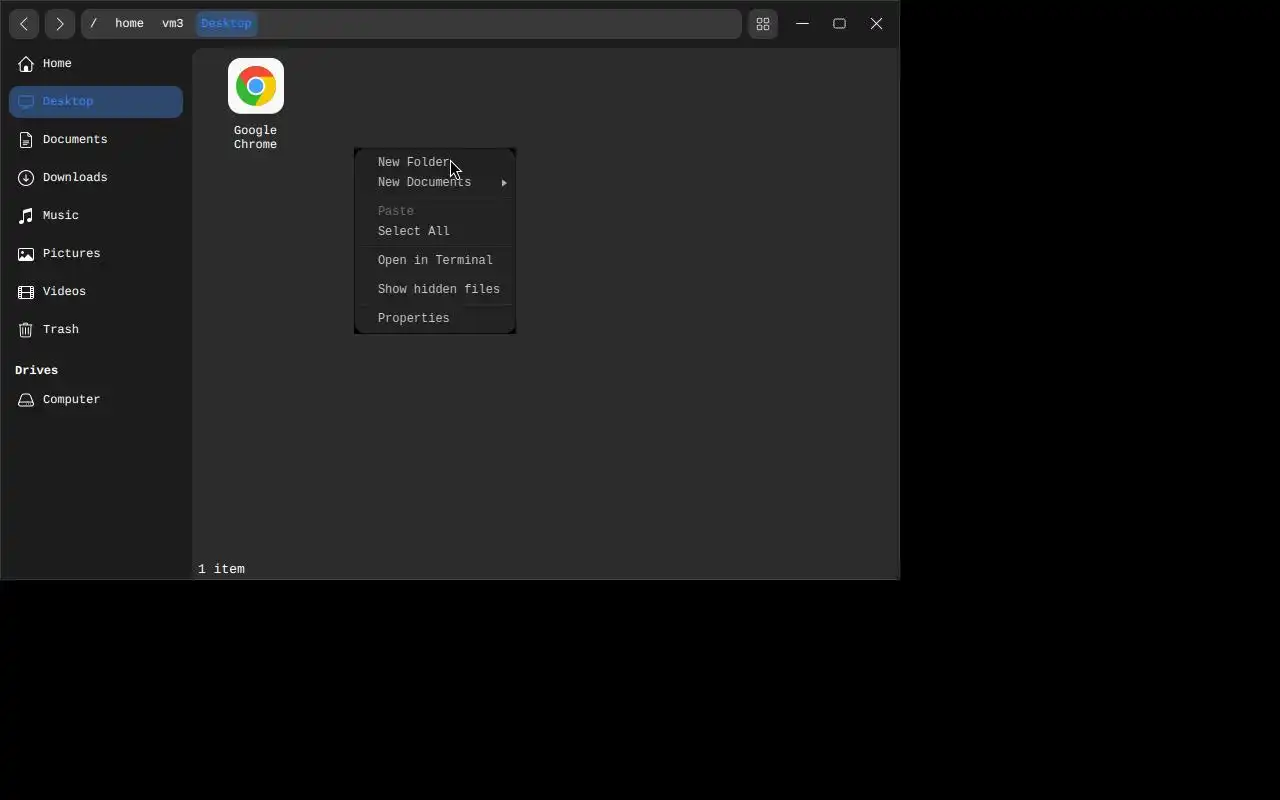Open Downloads label in the sidebar

click(x=75, y=178)
